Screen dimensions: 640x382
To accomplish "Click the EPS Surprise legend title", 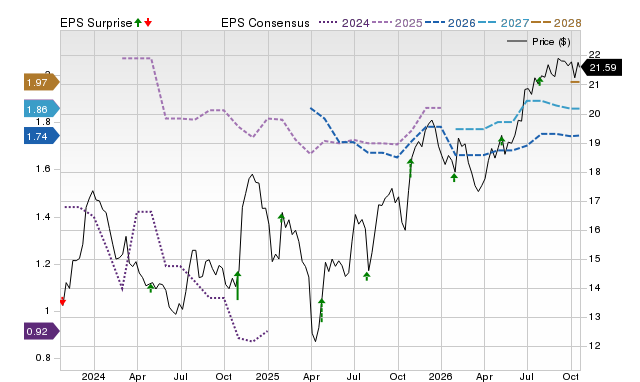I will pyautogui.click(x=96, y=23).
